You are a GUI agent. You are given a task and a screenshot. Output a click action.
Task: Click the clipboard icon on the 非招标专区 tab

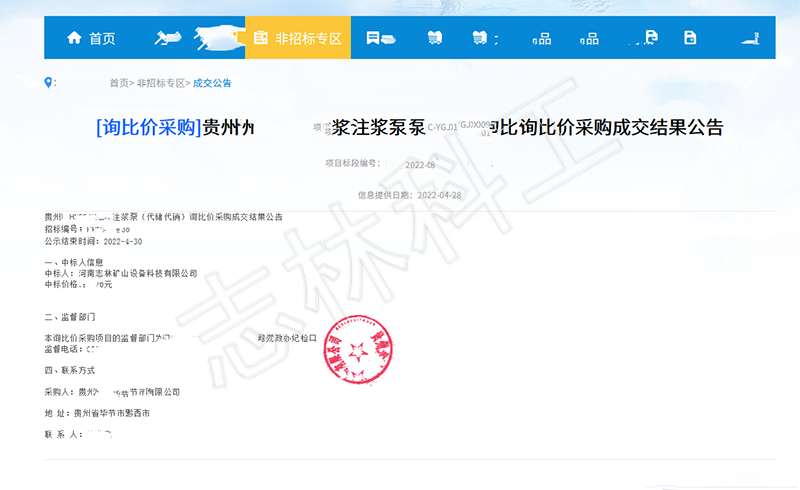pyautogui.click(x=261, y=38)
